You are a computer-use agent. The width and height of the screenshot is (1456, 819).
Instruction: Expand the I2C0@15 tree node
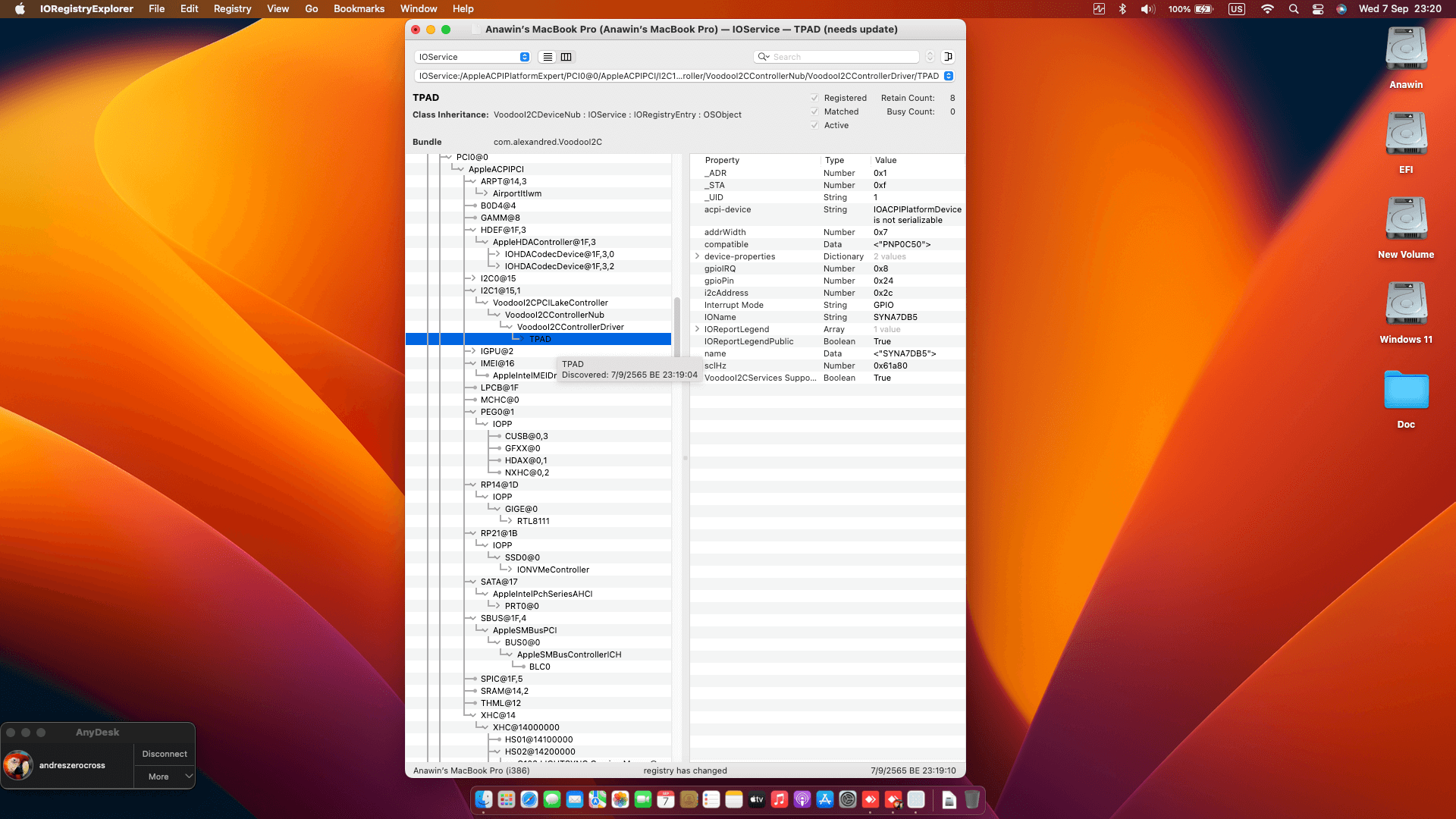(x=472, y=278)
